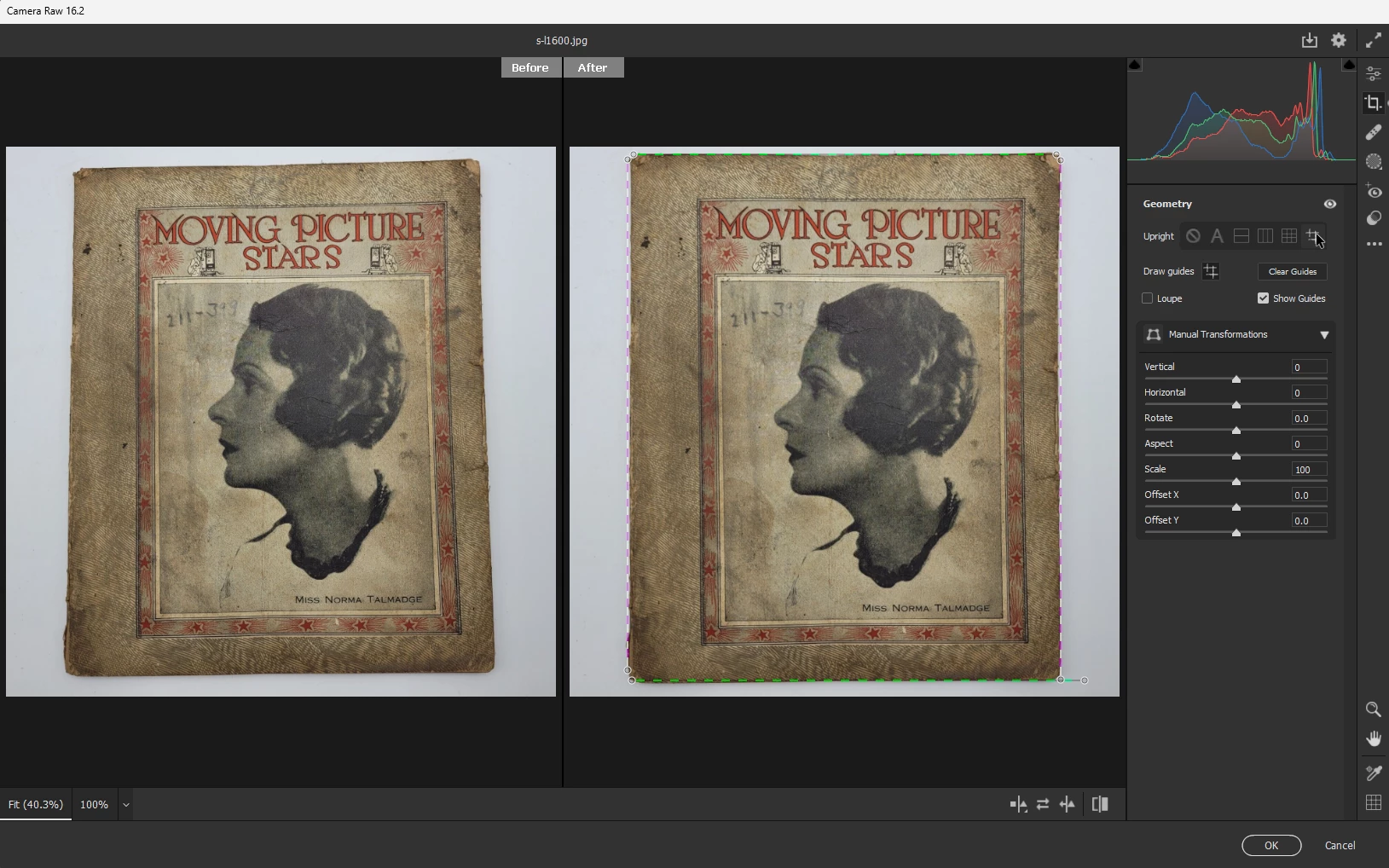The height and width of the screenshot is (868, 1389).
Task: Enable the Loupe checkbox
Action: pos(1147,298)
